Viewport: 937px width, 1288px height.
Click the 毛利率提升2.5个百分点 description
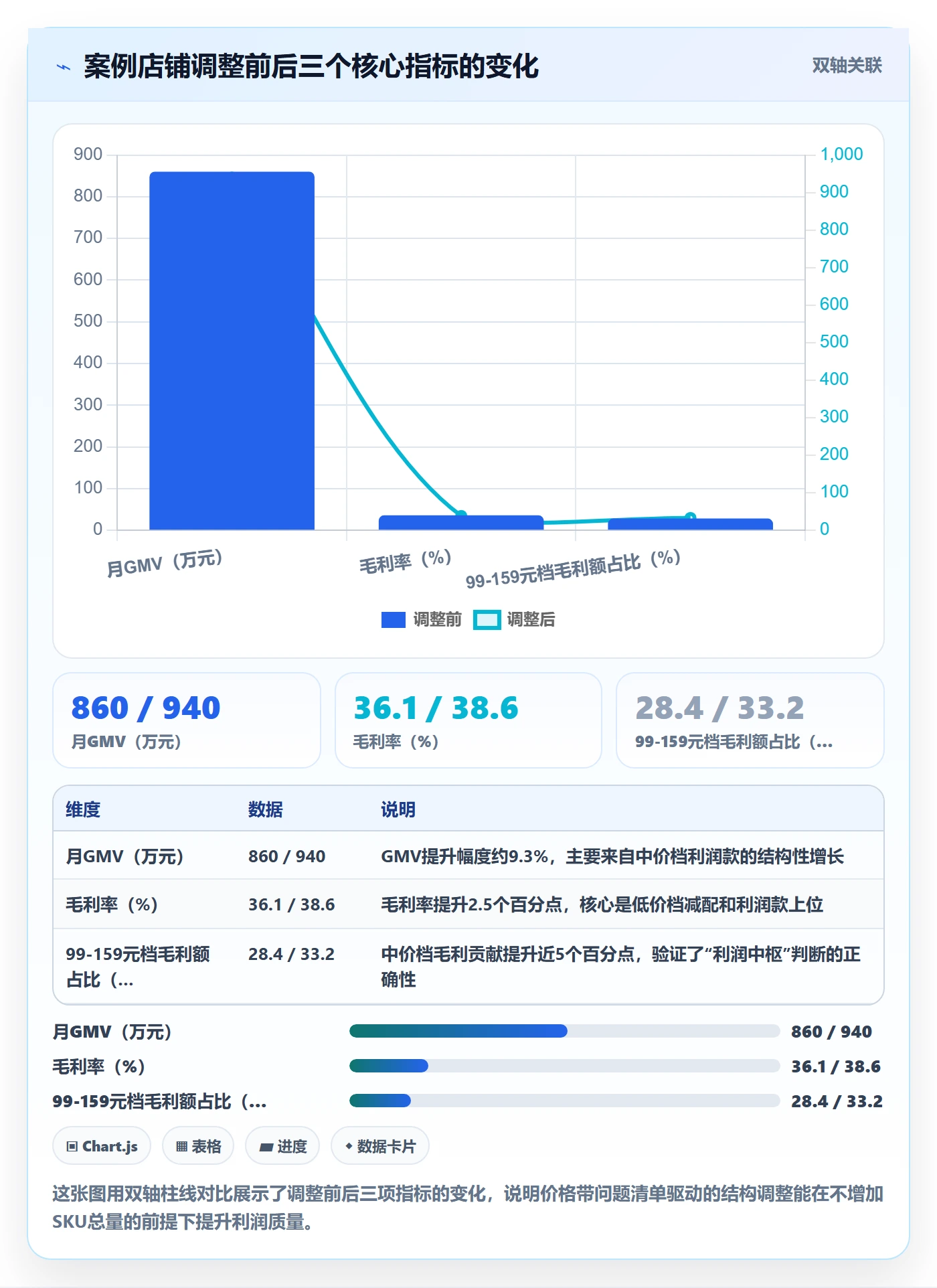(x=602, y=904)
